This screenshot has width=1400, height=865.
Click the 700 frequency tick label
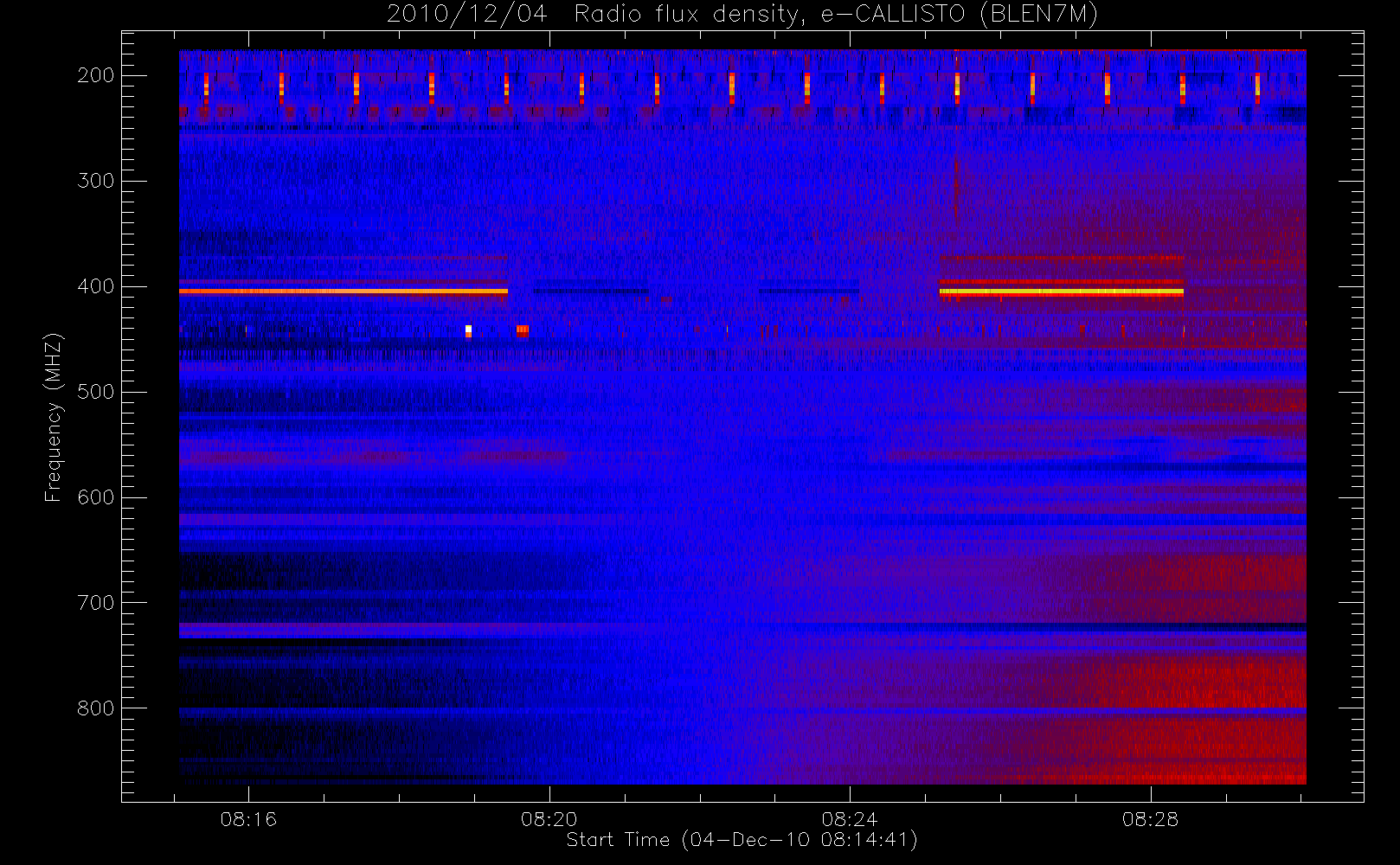click(96, 603)
